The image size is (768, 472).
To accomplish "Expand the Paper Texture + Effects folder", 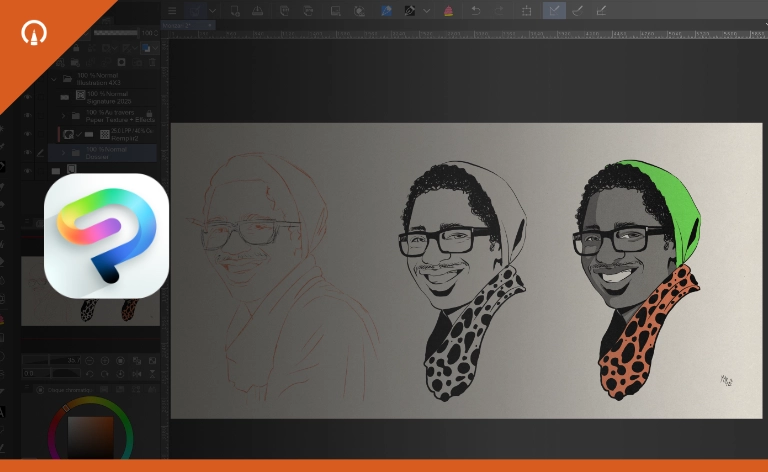I will coord(63,116).
